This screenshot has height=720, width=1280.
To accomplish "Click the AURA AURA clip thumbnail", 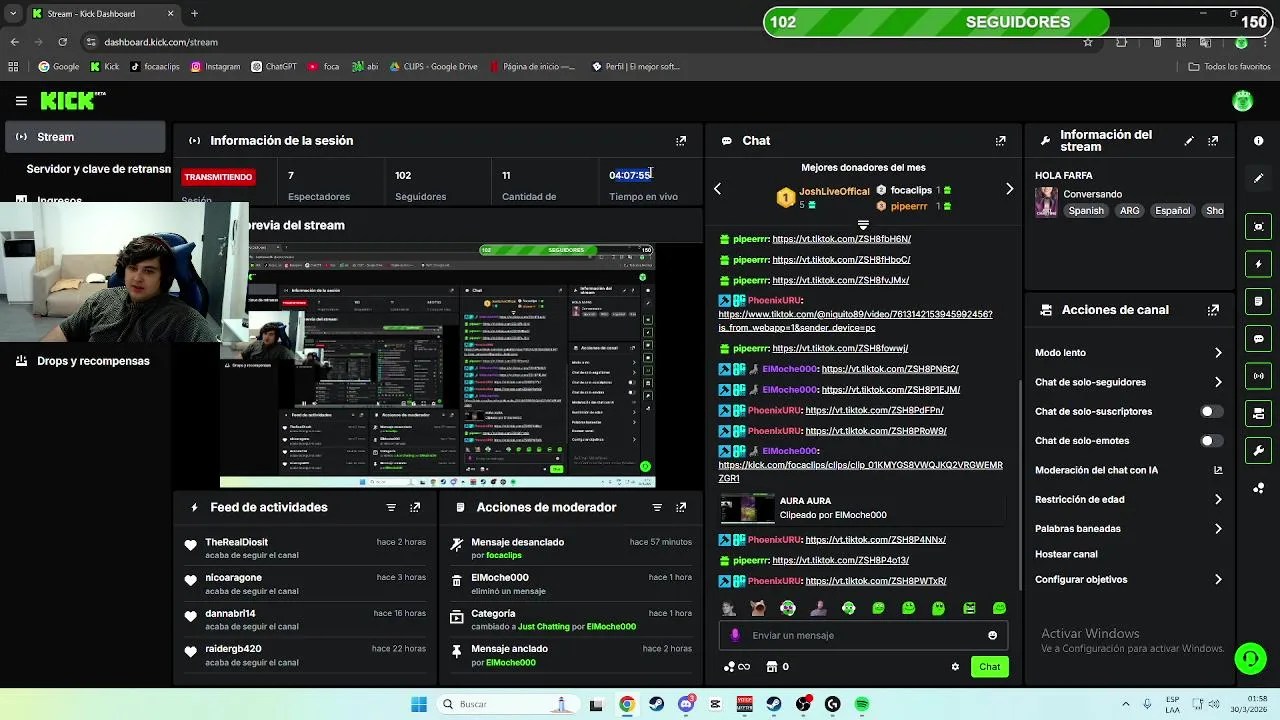I will click(x=748, y=508).
